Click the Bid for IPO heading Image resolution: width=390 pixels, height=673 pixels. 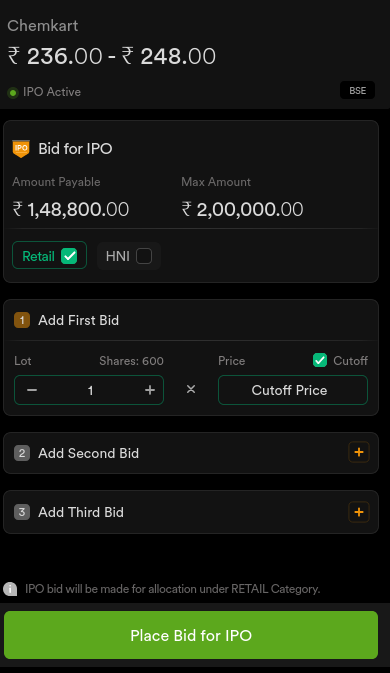76,149
